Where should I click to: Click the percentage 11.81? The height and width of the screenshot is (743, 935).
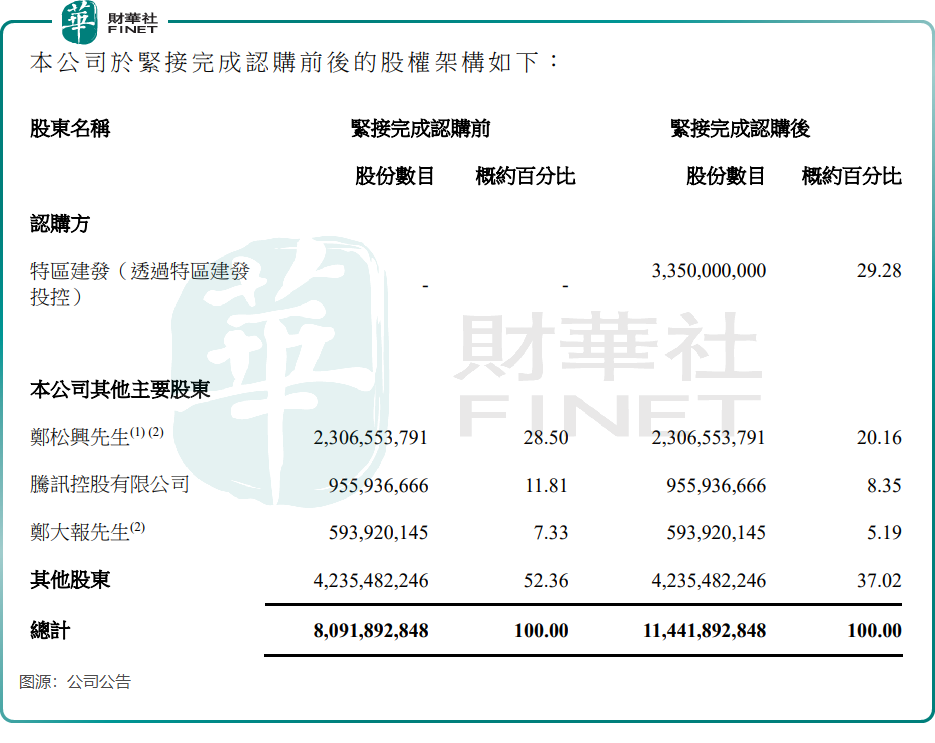pos(546,485)
